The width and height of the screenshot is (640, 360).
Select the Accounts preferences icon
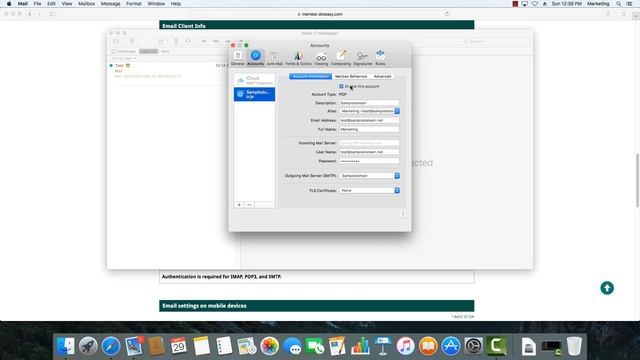tap(256, 58)
